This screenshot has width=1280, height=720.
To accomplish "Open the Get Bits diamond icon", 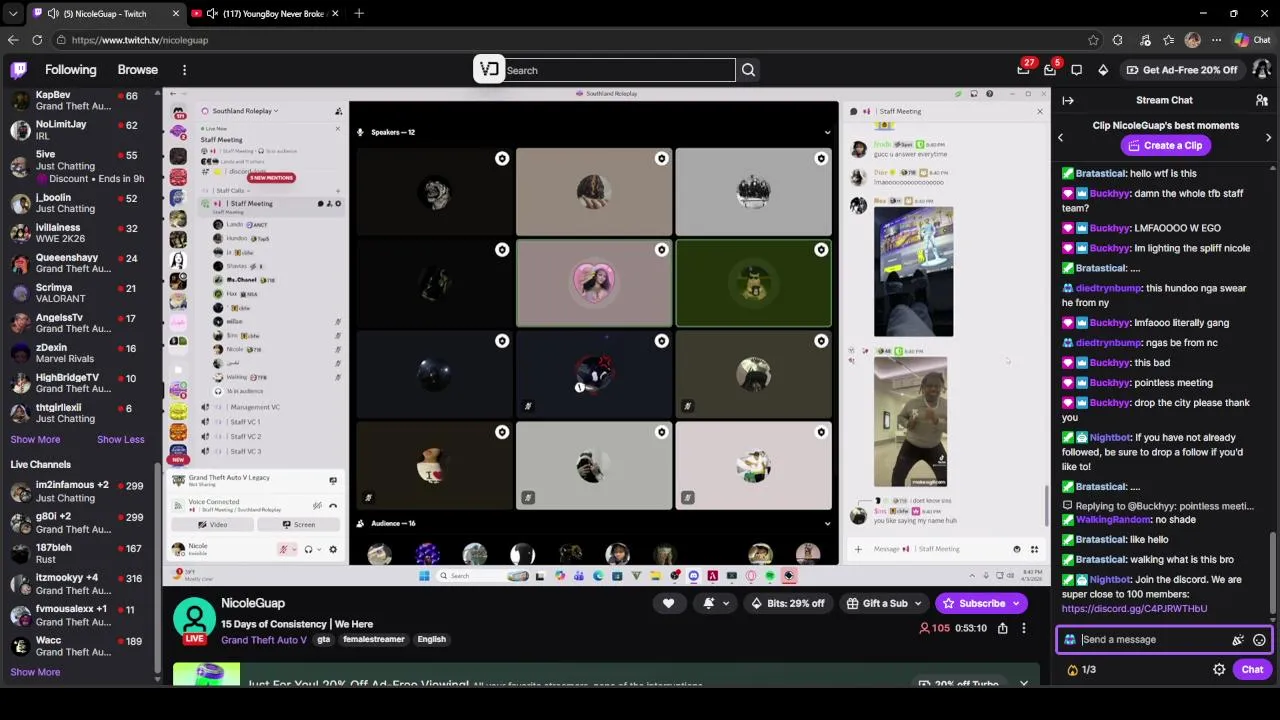I will tap(1103, 70).
